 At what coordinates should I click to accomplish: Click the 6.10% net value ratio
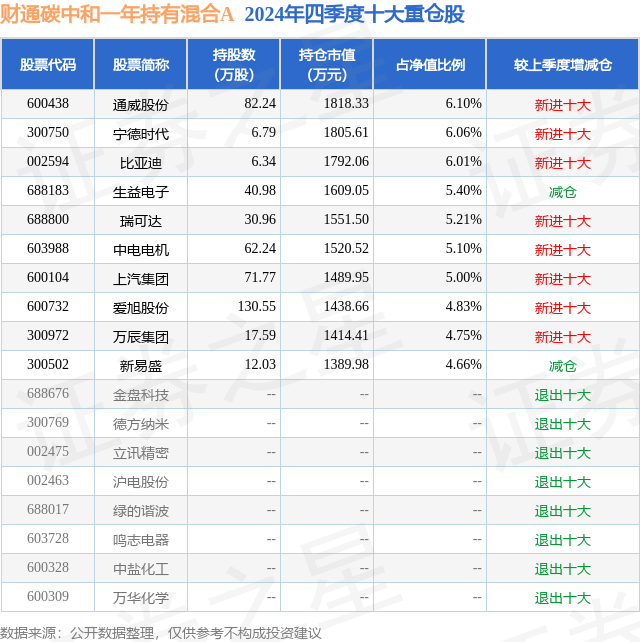click(463, 104)
